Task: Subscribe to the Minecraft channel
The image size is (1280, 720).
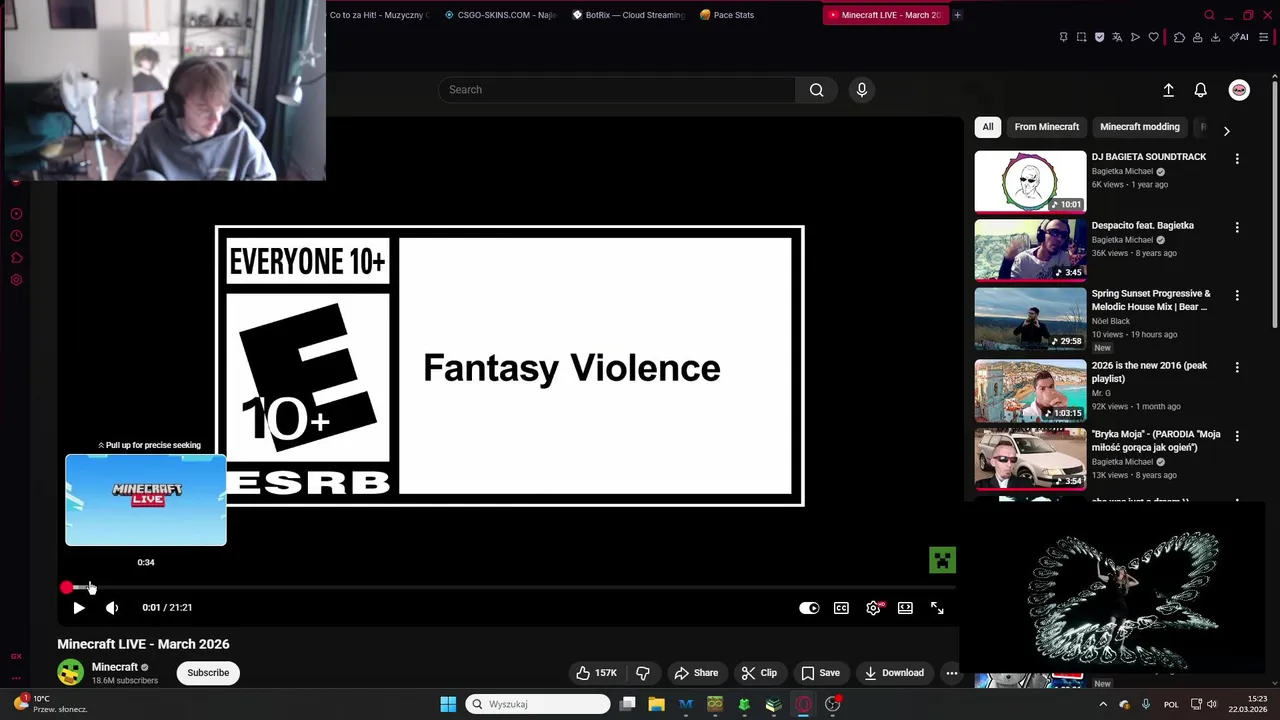Action: pyautogui.click(x=208, y=673)
